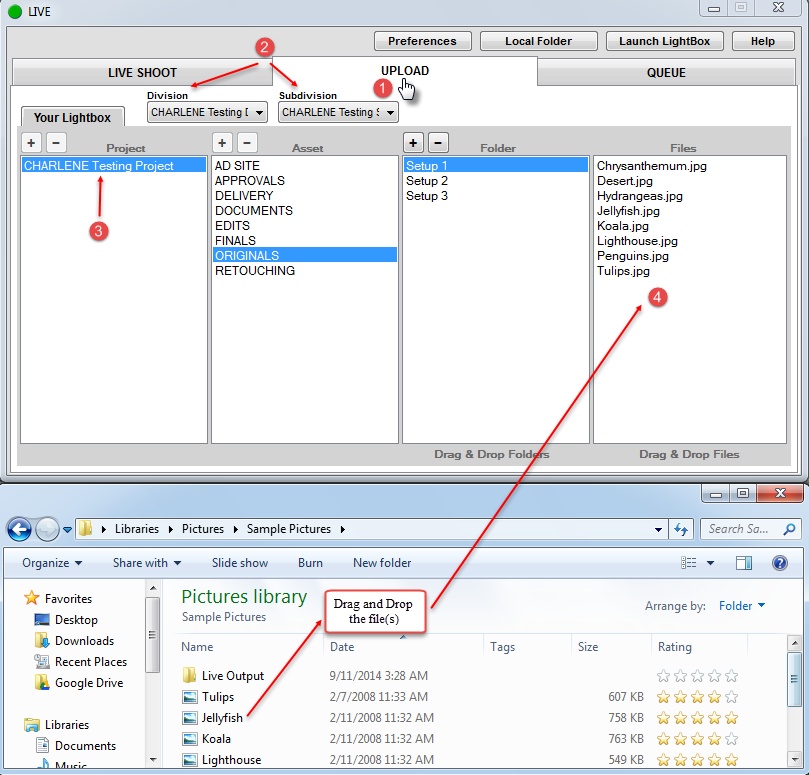Select Setup 2 in Folder list

click(427, 181)
